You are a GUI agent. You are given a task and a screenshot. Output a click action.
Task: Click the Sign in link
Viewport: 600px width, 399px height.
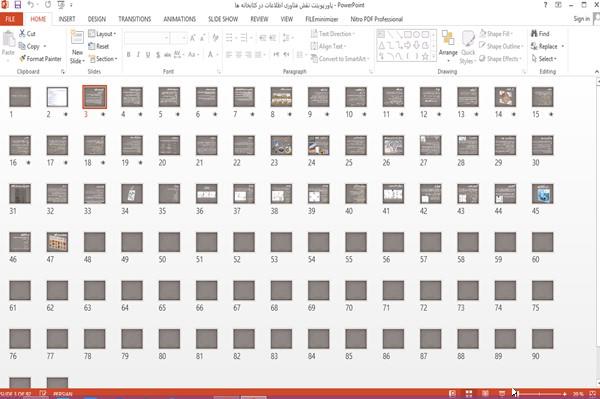(x=582, y=19)
